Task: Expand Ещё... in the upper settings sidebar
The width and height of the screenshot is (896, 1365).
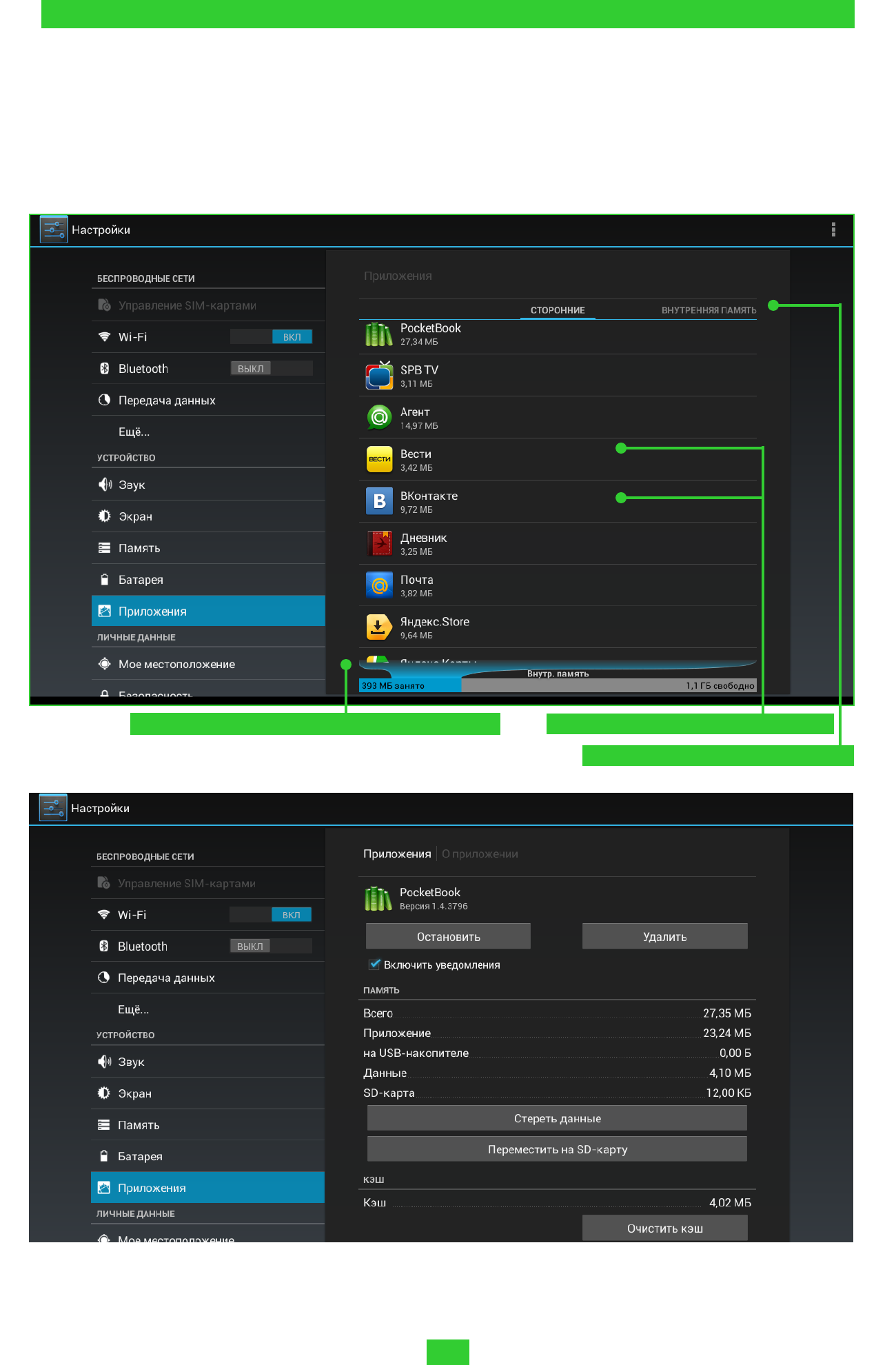Action: 134,432
